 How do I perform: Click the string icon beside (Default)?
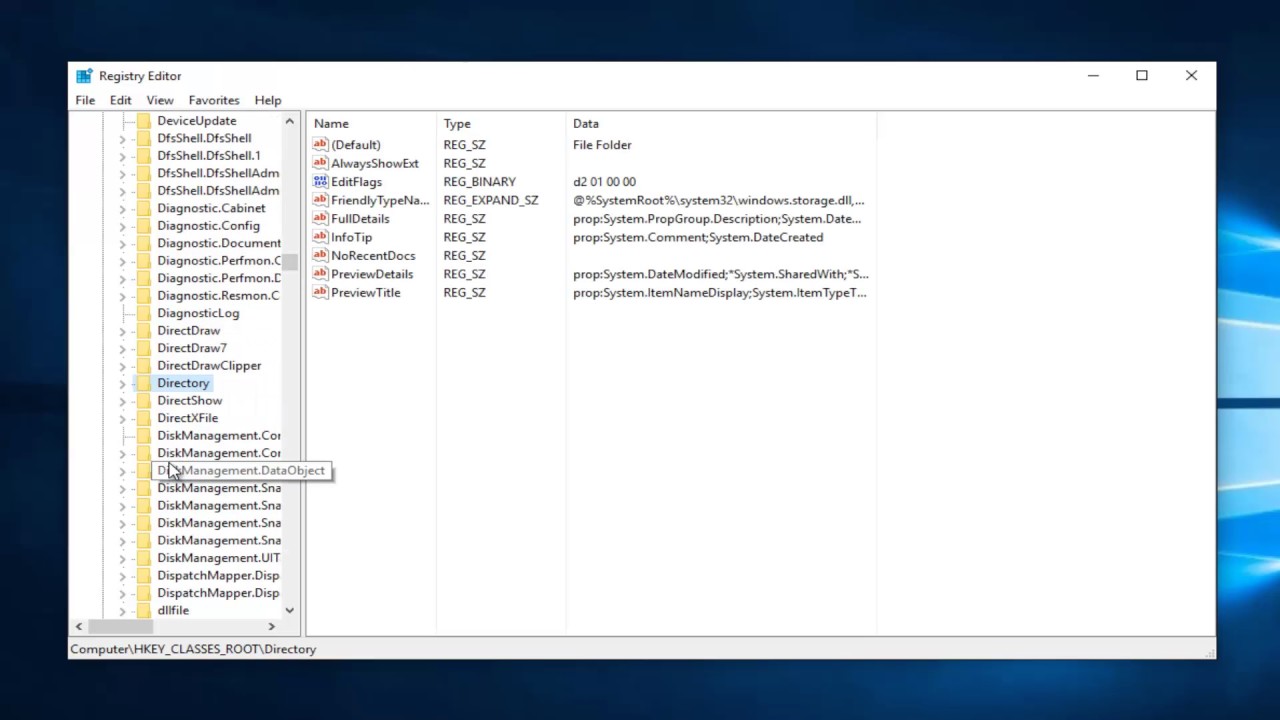[x=320, y=144]
